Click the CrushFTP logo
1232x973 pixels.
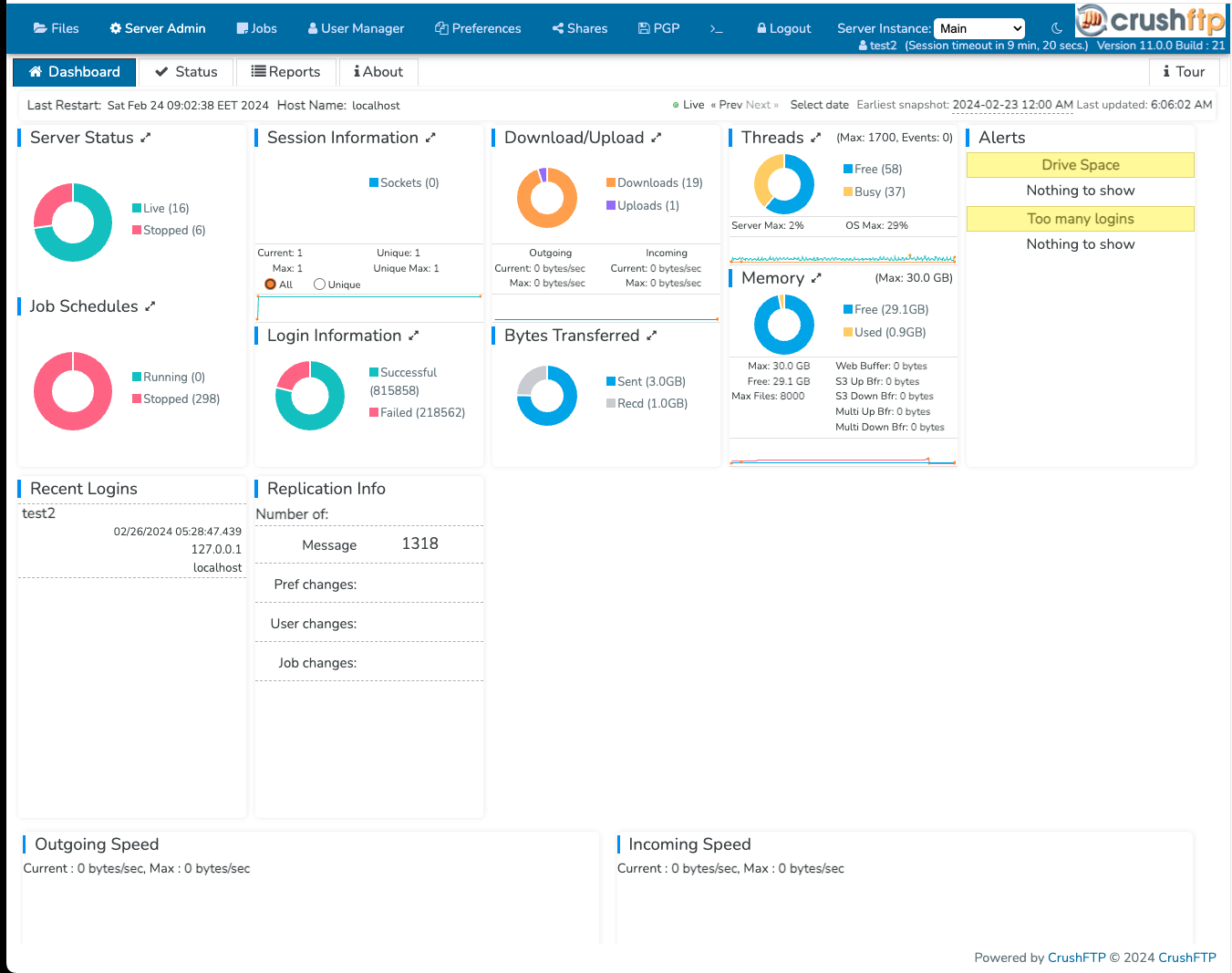coord(1151,19)
